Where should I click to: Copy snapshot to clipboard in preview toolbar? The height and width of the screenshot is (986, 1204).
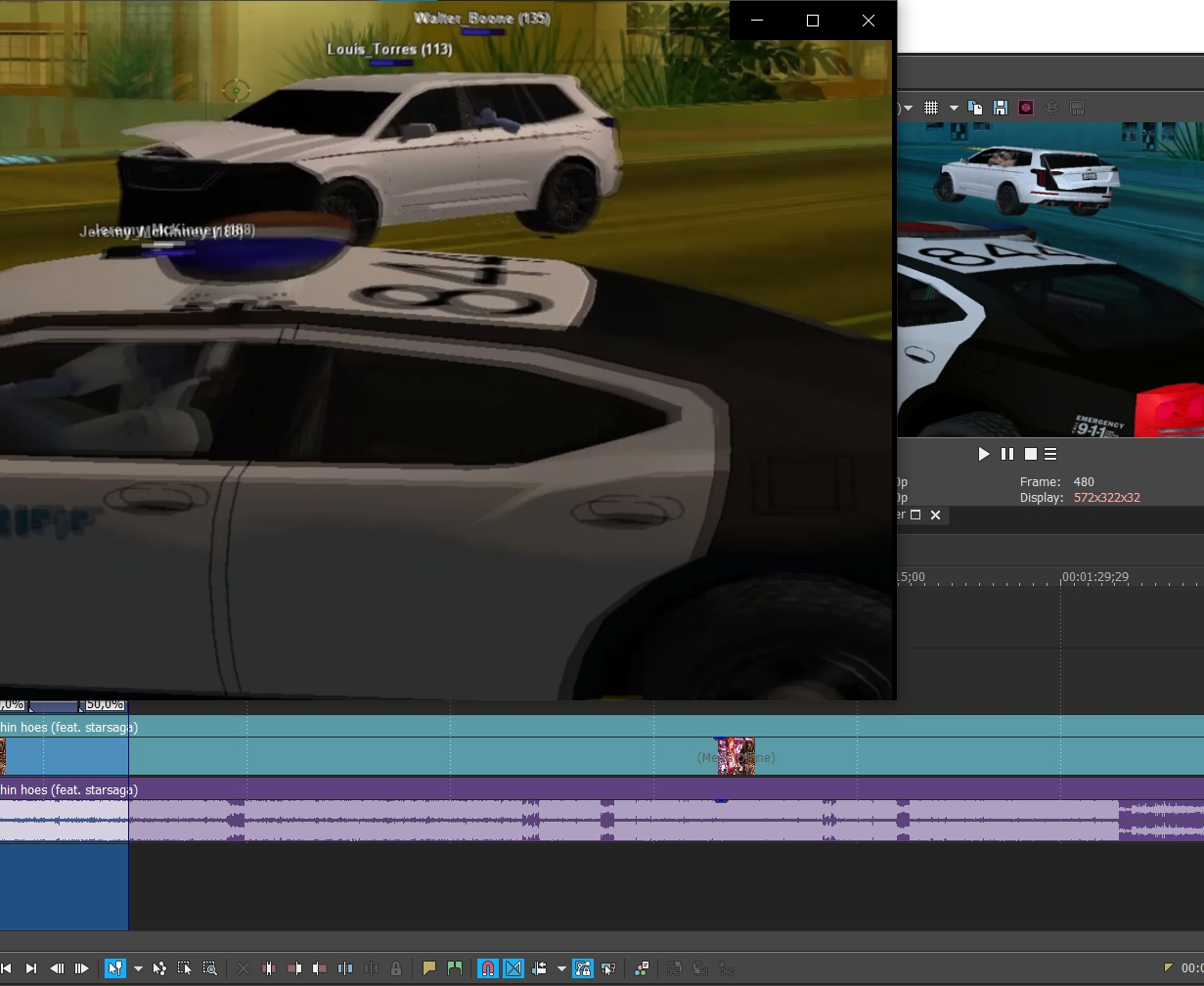(975, 108)
